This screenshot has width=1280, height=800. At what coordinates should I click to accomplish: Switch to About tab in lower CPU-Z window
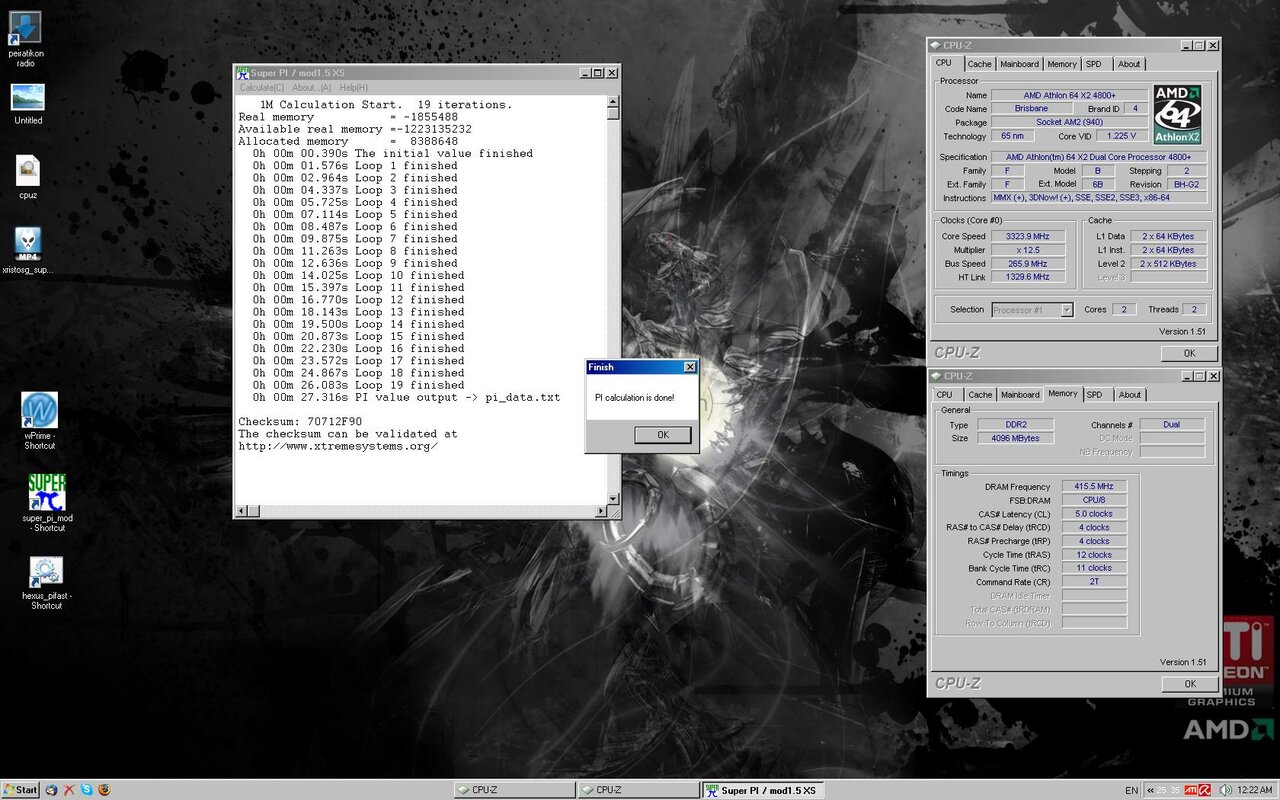point(1129,395)
